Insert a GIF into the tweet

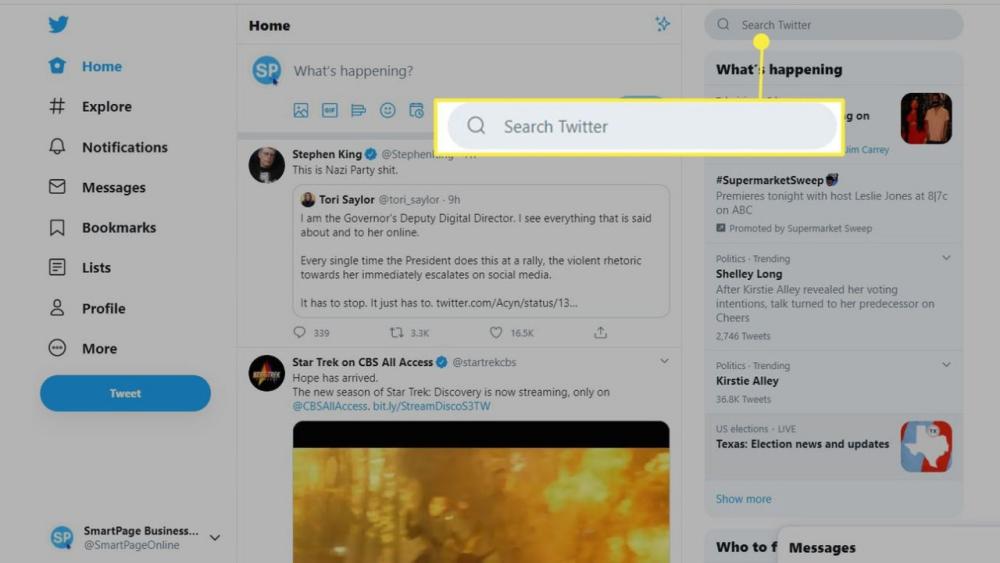tap(330, 110)
